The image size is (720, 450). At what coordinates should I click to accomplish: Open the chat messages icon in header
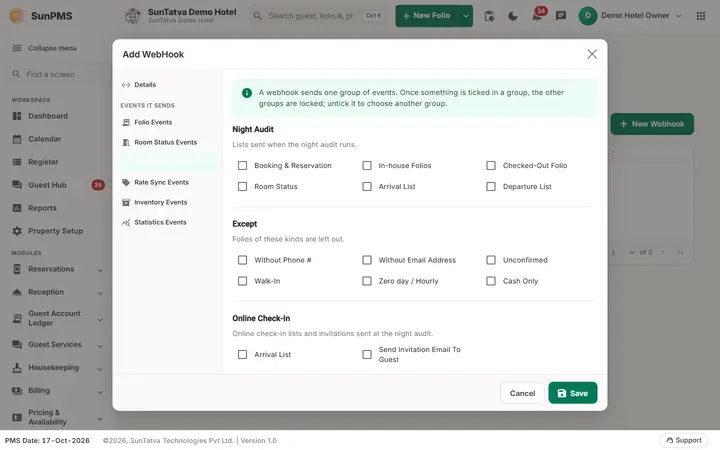tap(561, 16)
